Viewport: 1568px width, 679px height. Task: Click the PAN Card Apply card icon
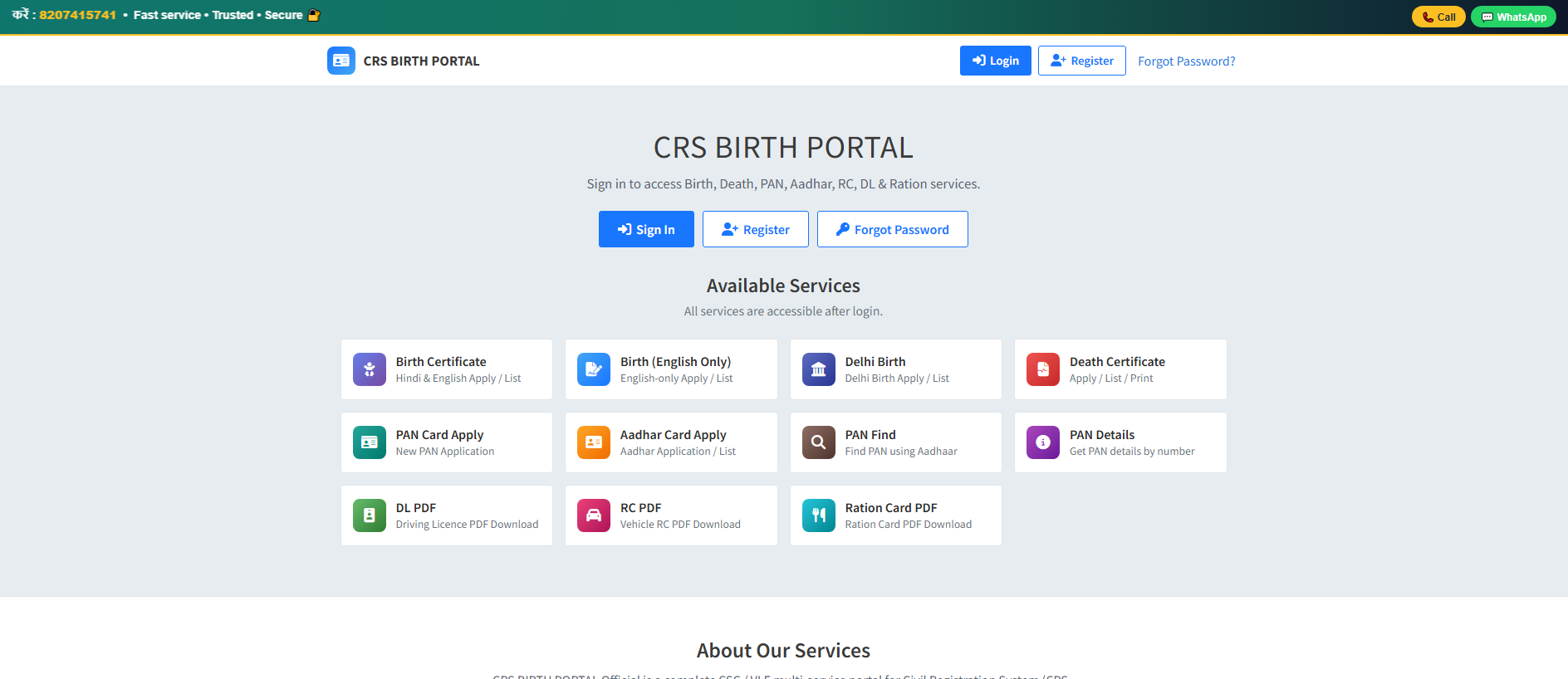[x=370, y=442]
